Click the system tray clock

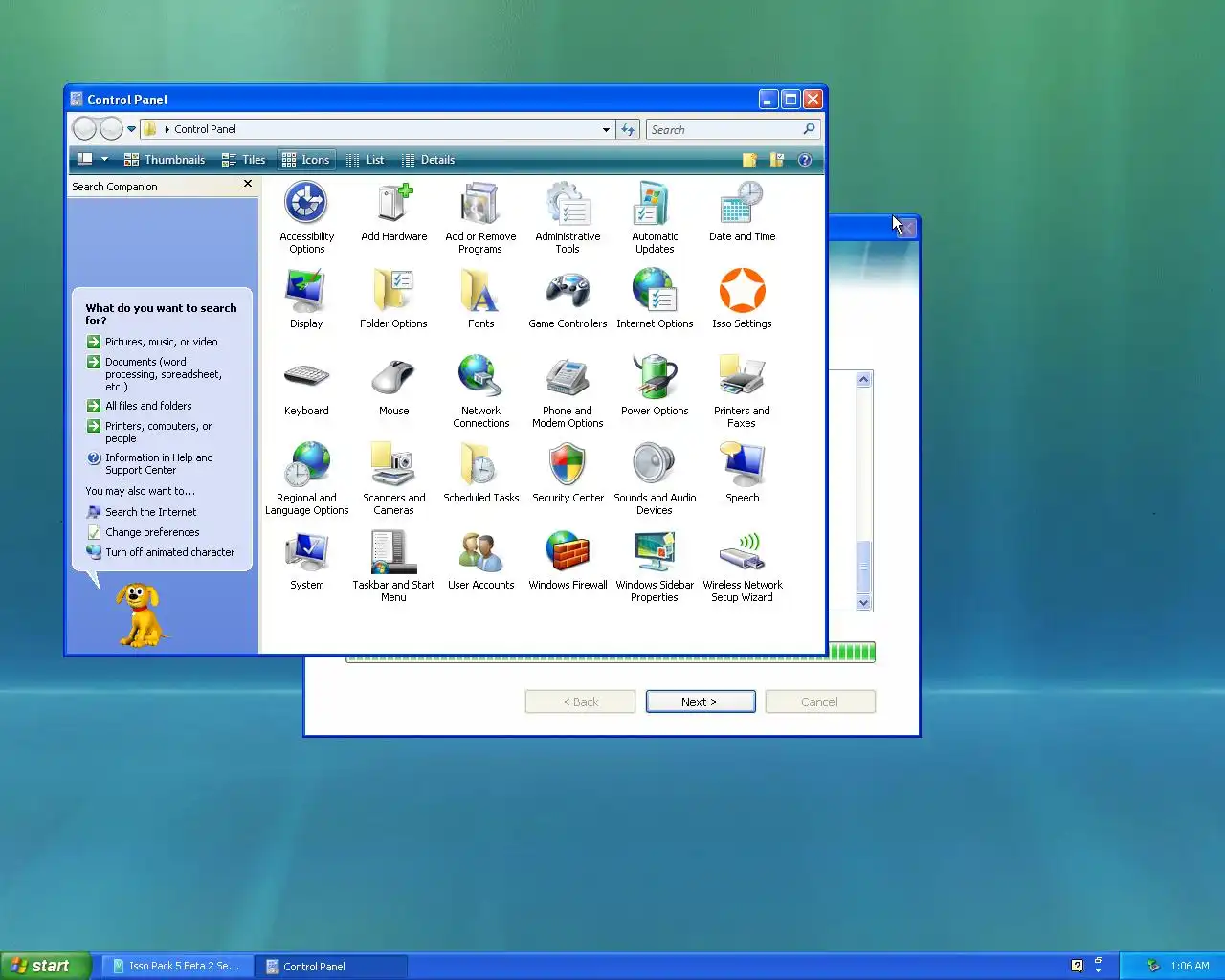pos(1190,966)
